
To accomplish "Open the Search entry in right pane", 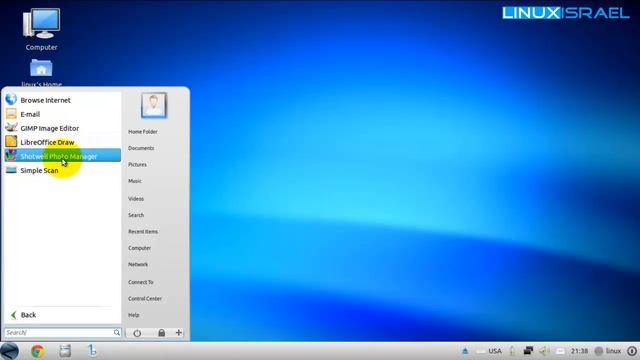I will pos(136,215).
